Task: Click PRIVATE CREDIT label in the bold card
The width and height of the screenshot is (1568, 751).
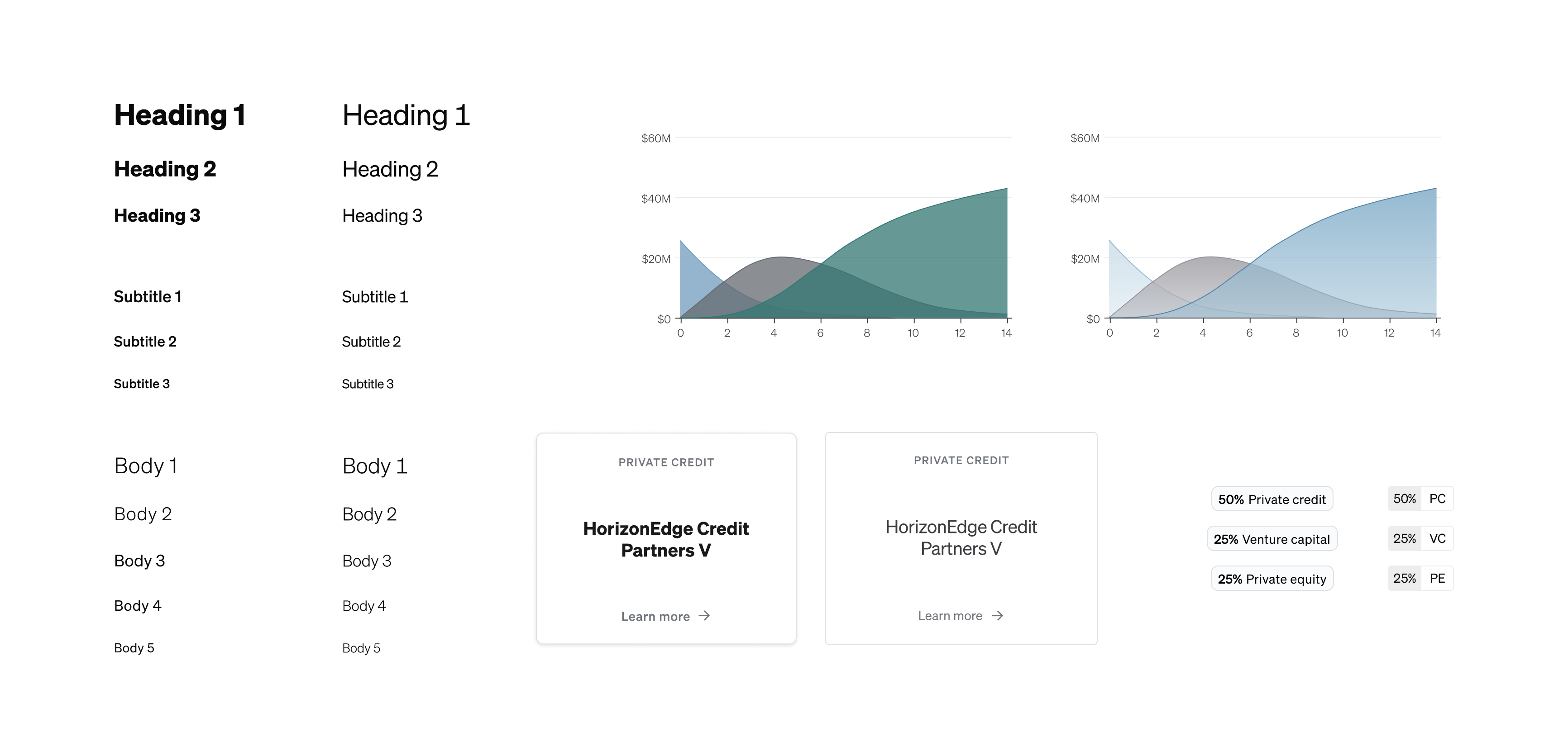Action: point(666,462)
